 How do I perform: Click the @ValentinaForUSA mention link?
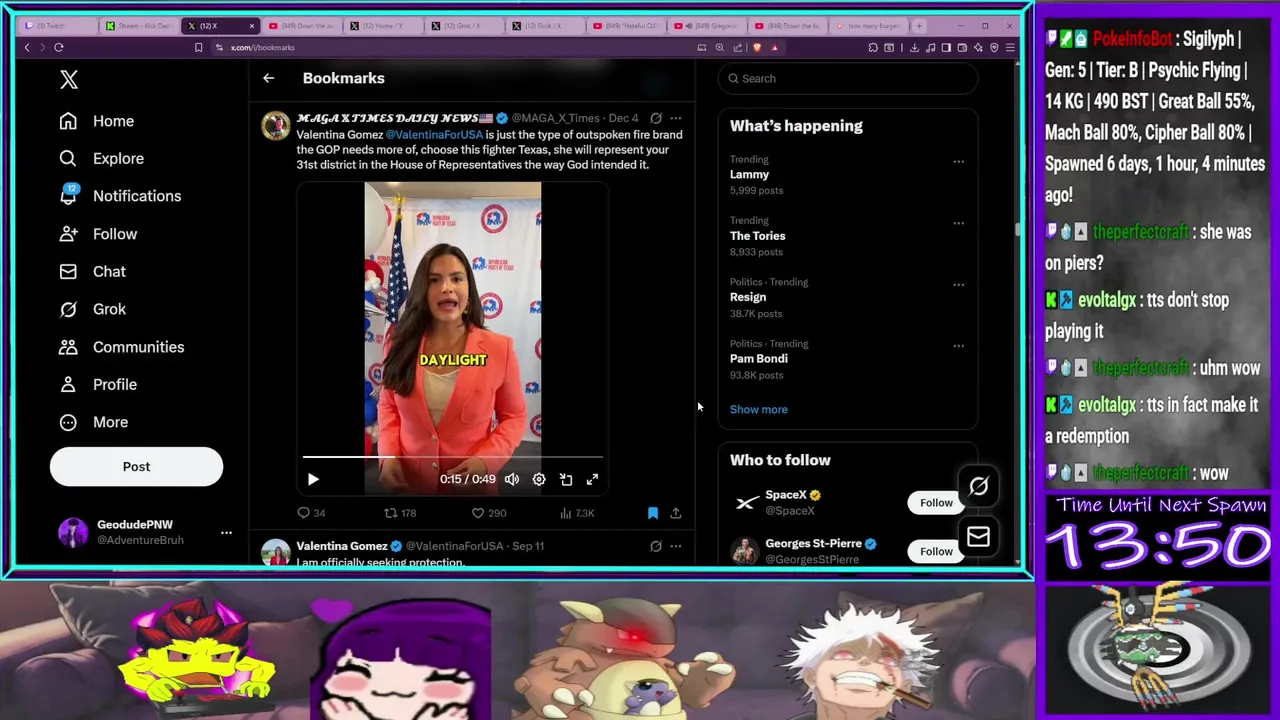pos(434,134)
